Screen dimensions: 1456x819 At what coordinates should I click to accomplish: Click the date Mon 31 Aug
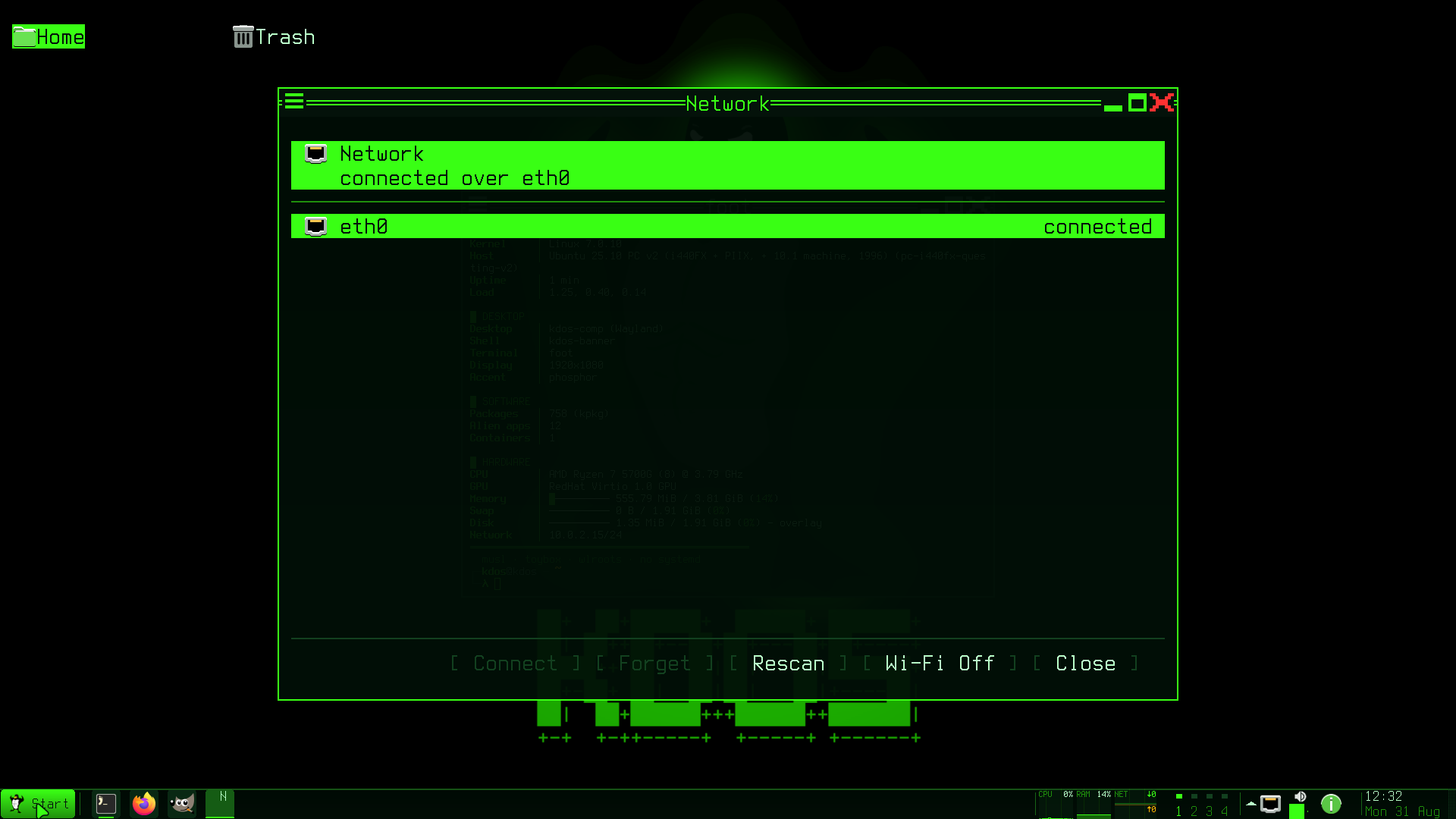(x=1402, y=811)
